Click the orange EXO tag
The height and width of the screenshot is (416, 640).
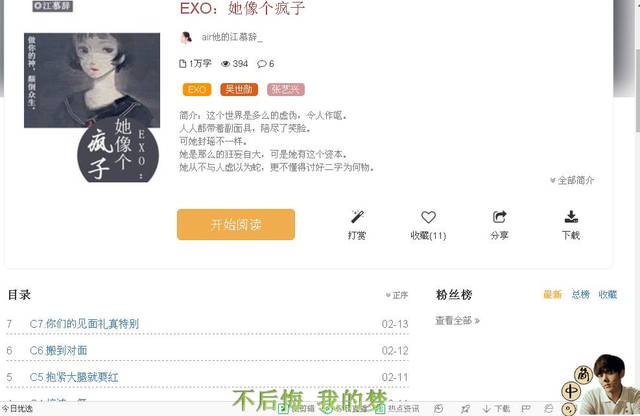click(197, 89)
